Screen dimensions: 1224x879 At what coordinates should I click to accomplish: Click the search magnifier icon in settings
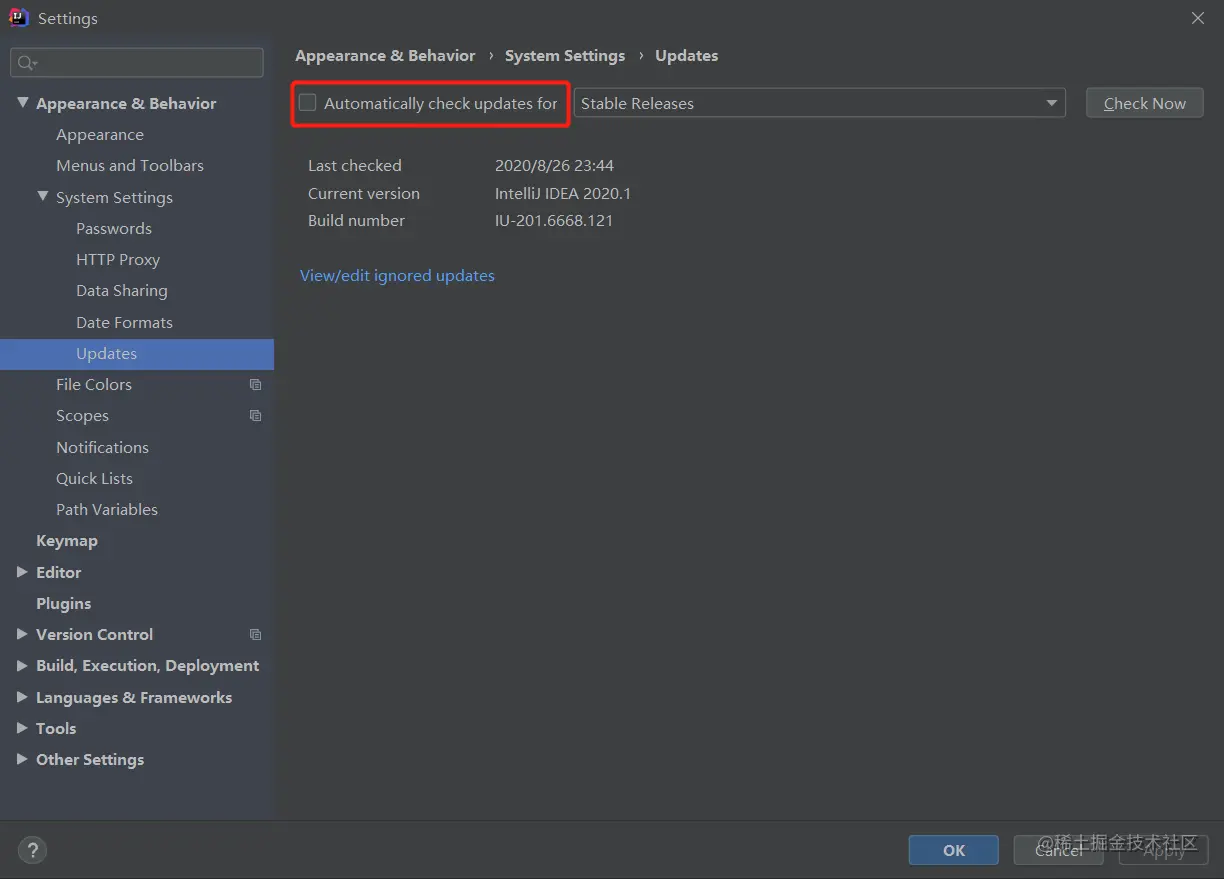[x=27, y=63]
